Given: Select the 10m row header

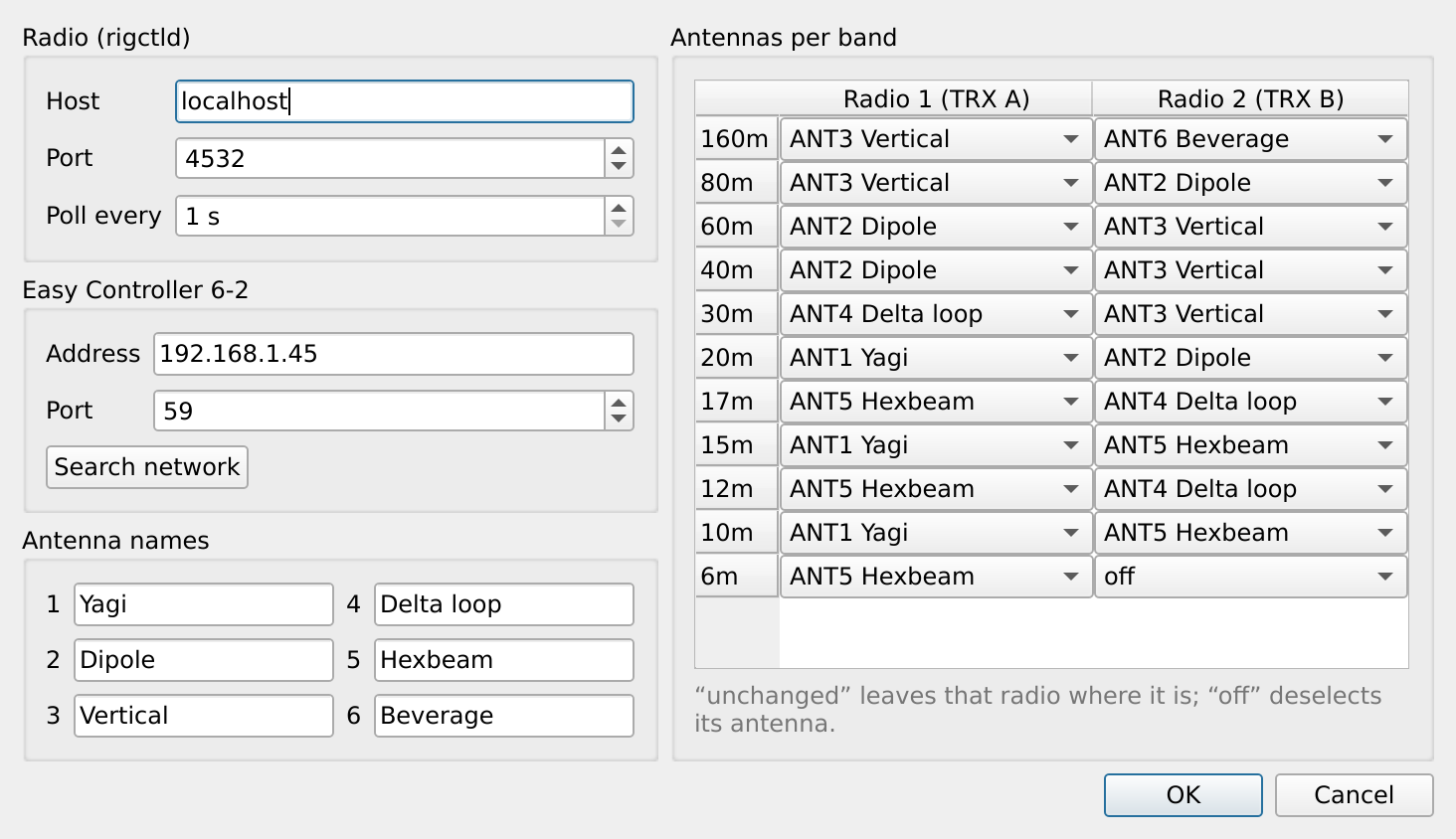Looking at the screenshot, I should [736, 533].
